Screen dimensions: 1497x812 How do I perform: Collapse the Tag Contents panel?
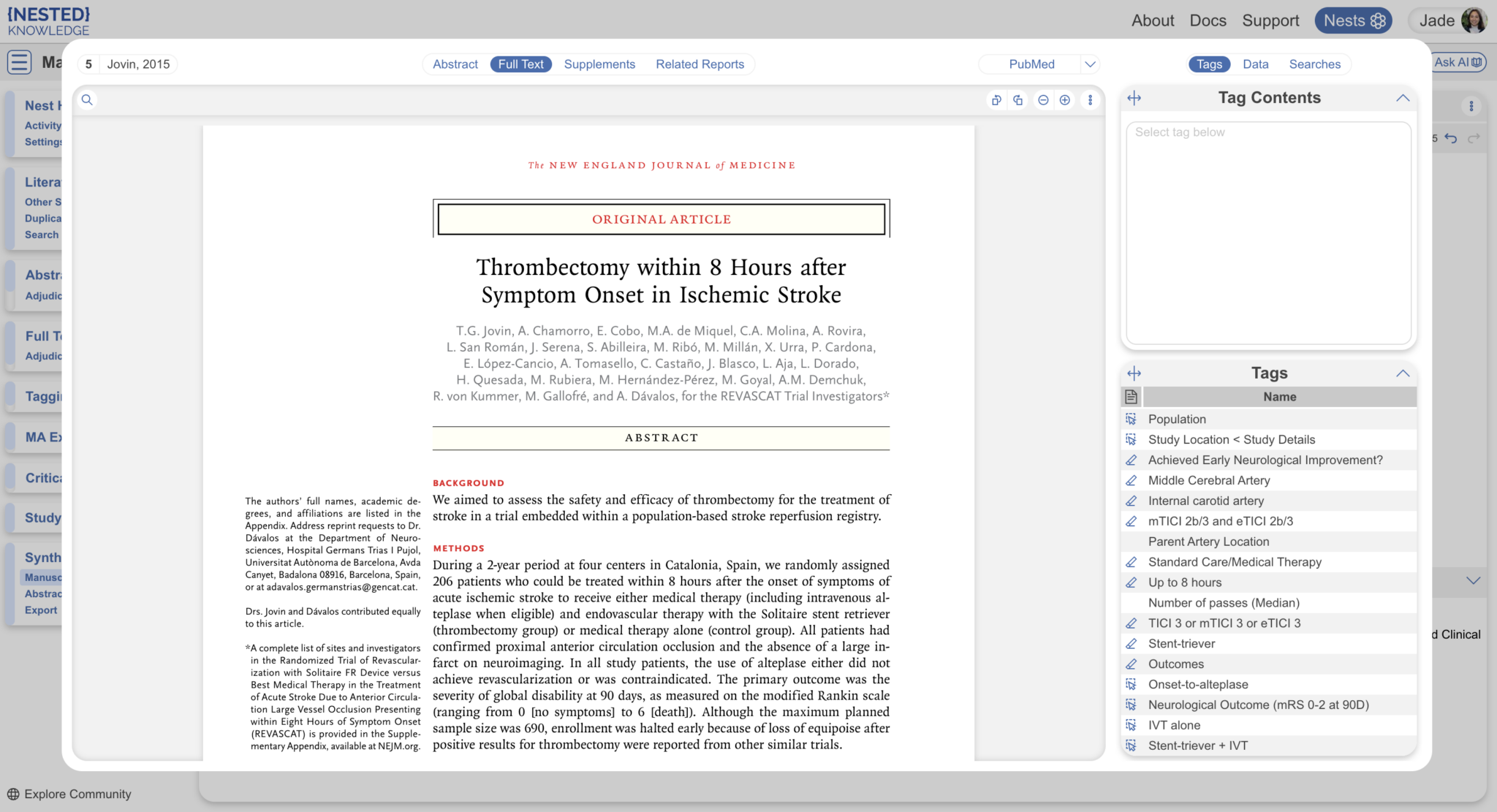pos(1402,98)
